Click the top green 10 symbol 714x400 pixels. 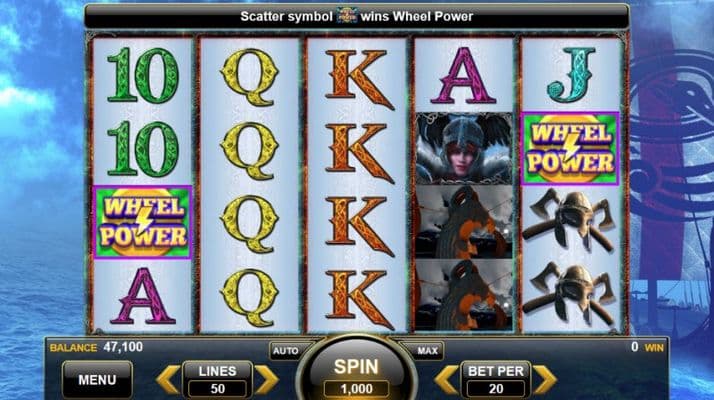143,75
